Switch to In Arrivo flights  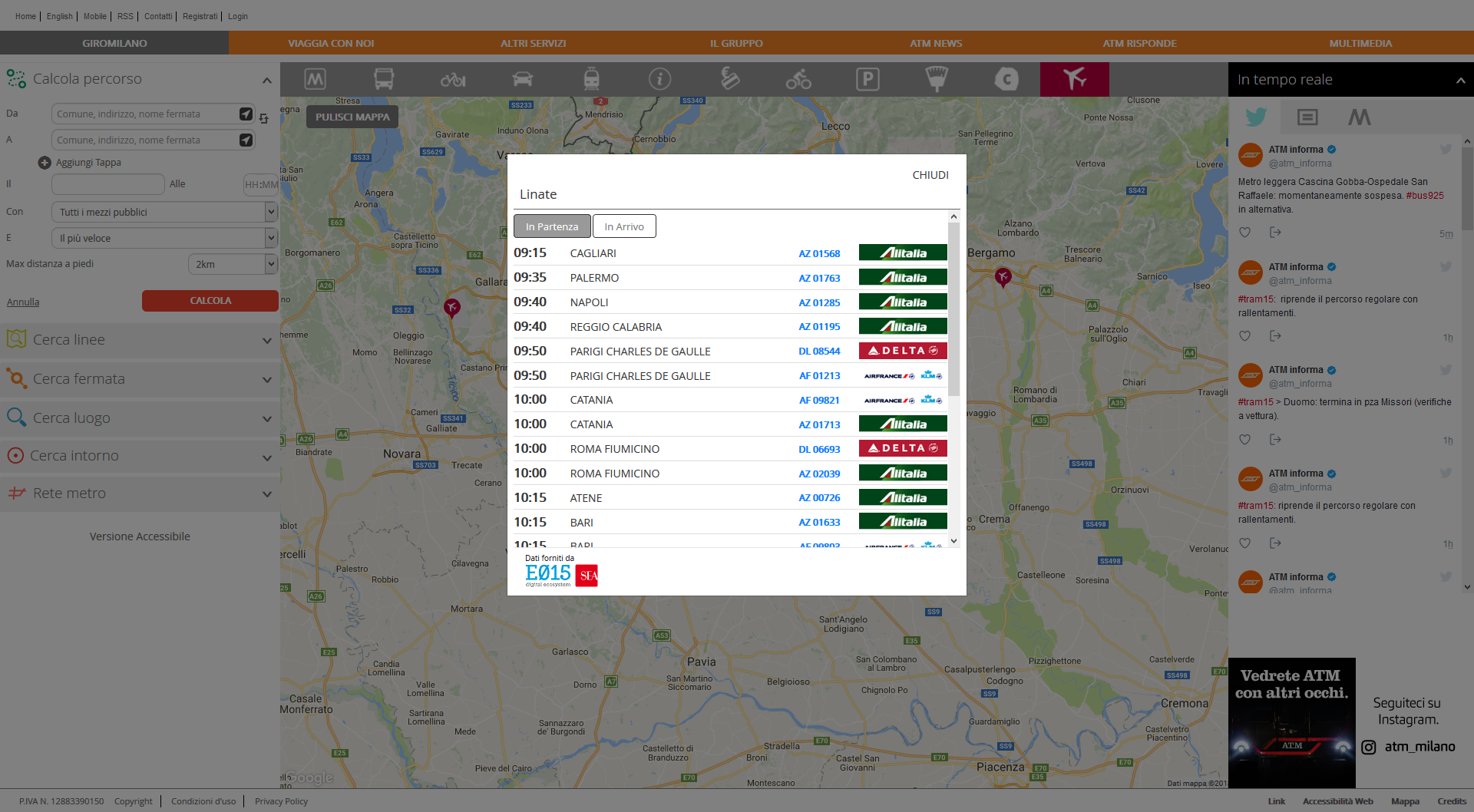[x=623, y=226]
